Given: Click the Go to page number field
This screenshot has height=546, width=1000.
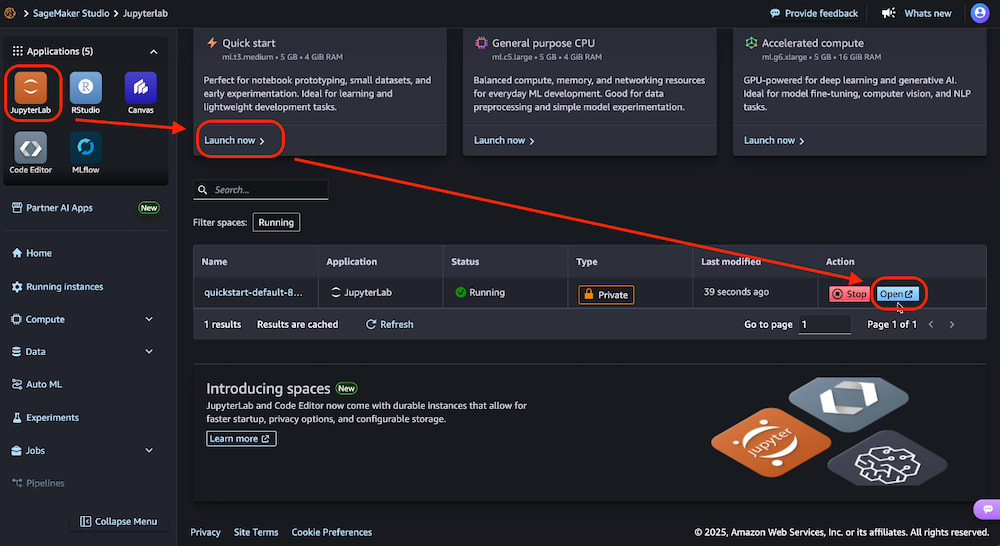Looking at the screenshot, I should [825, 325].
